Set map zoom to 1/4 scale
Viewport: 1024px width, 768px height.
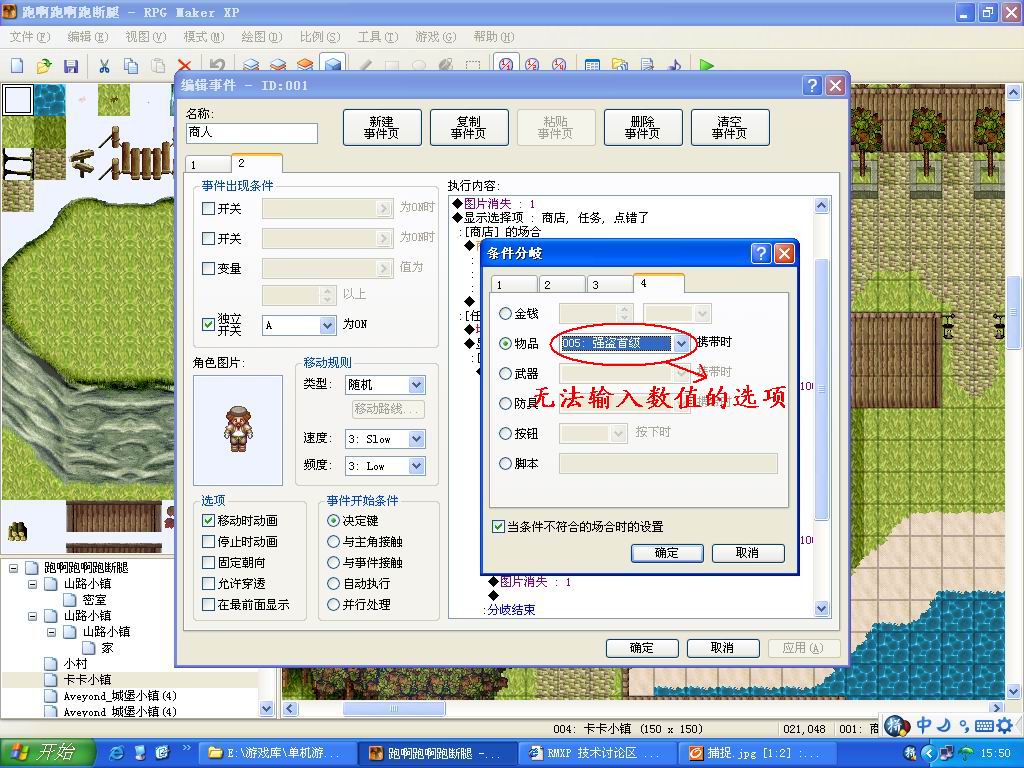click(559, 64)
